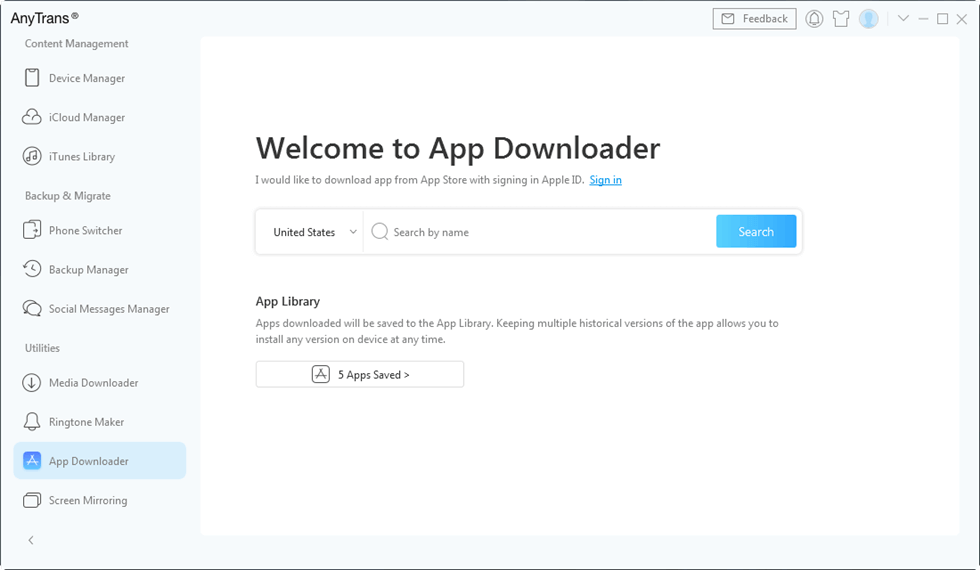The height and width of the screenshot is (570, 980).
Task: Click the Media Downloader arrow icon
Action: click(32, 382)
